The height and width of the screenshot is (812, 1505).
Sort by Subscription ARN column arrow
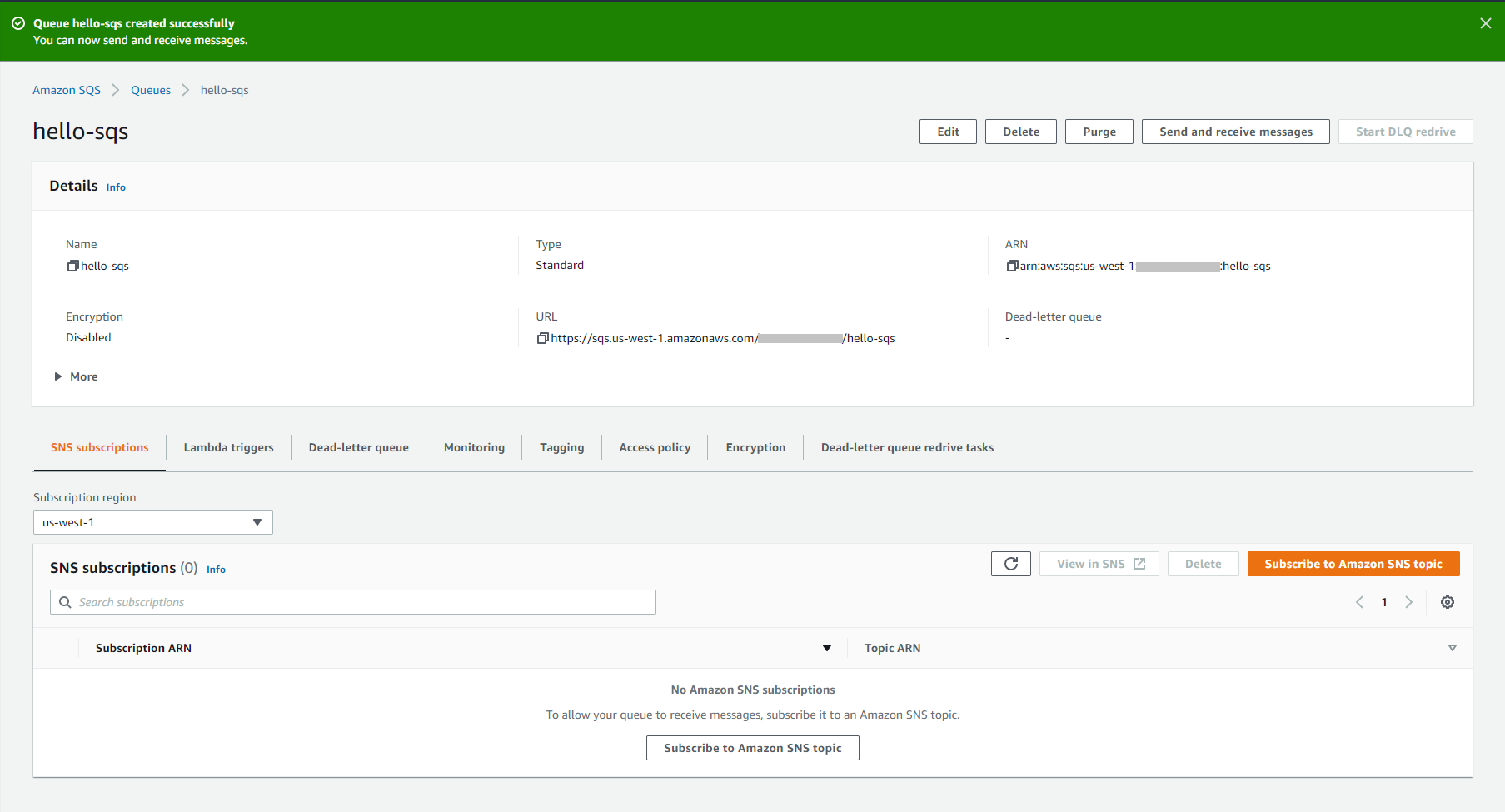pyautogui.click(x=827, y=648)
